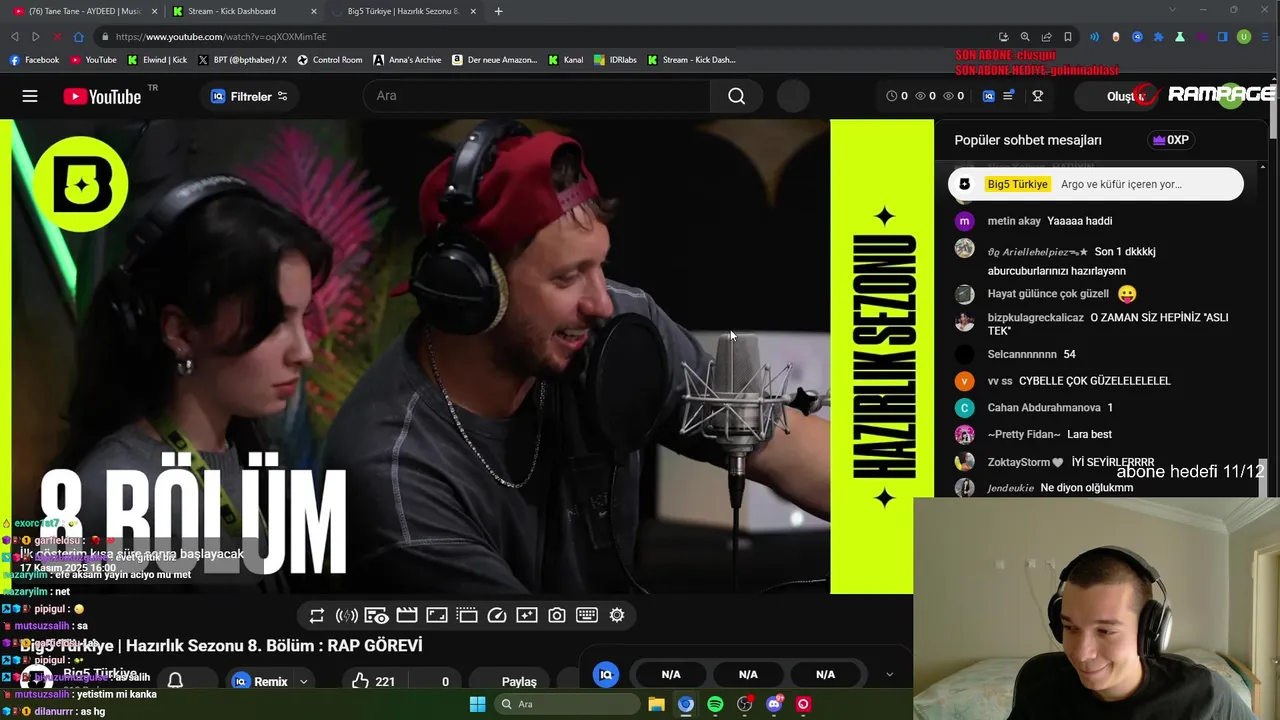
Task: Open the Anna's Archive bookmark
Action: point(407,60)
